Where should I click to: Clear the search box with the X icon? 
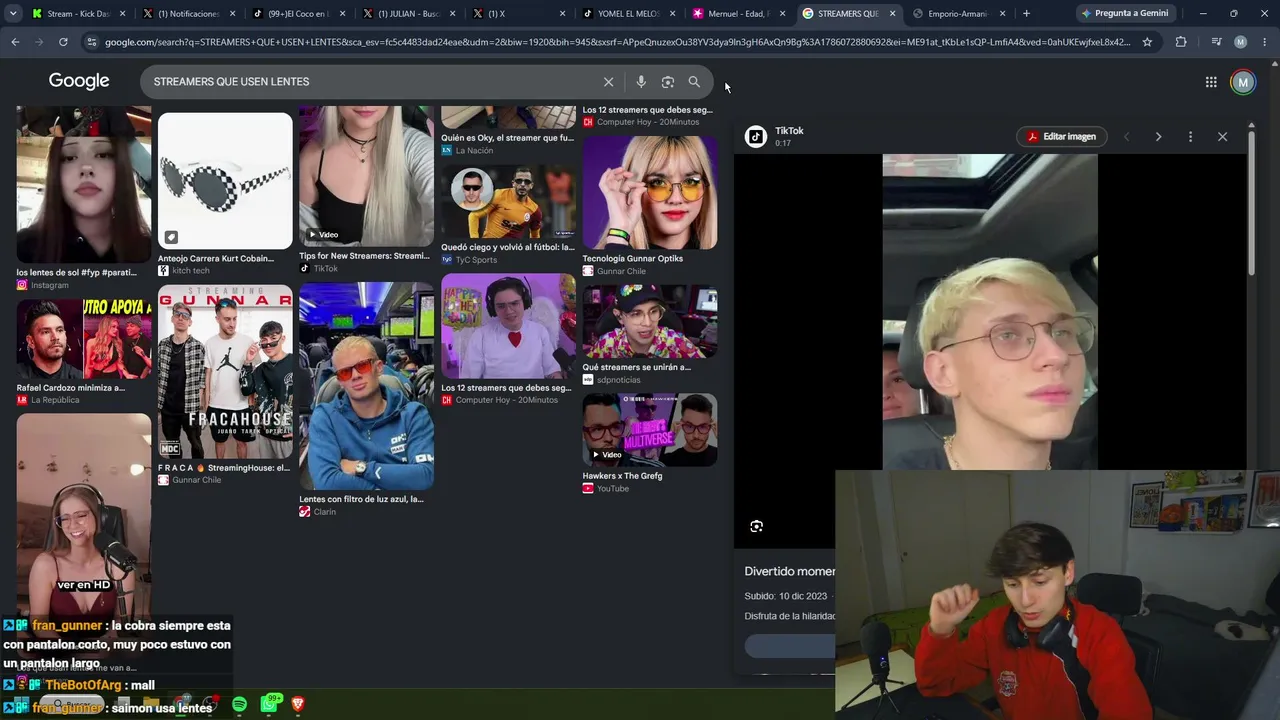(608, 82)
